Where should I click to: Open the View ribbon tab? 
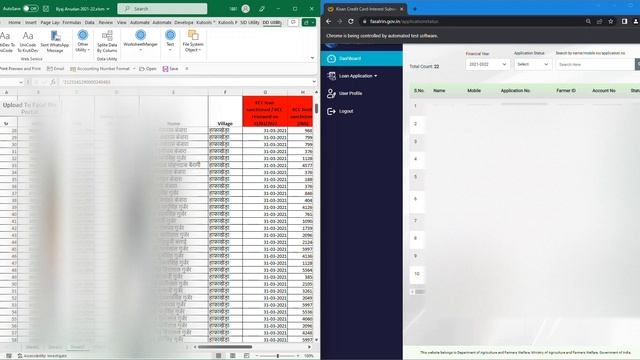122,22
